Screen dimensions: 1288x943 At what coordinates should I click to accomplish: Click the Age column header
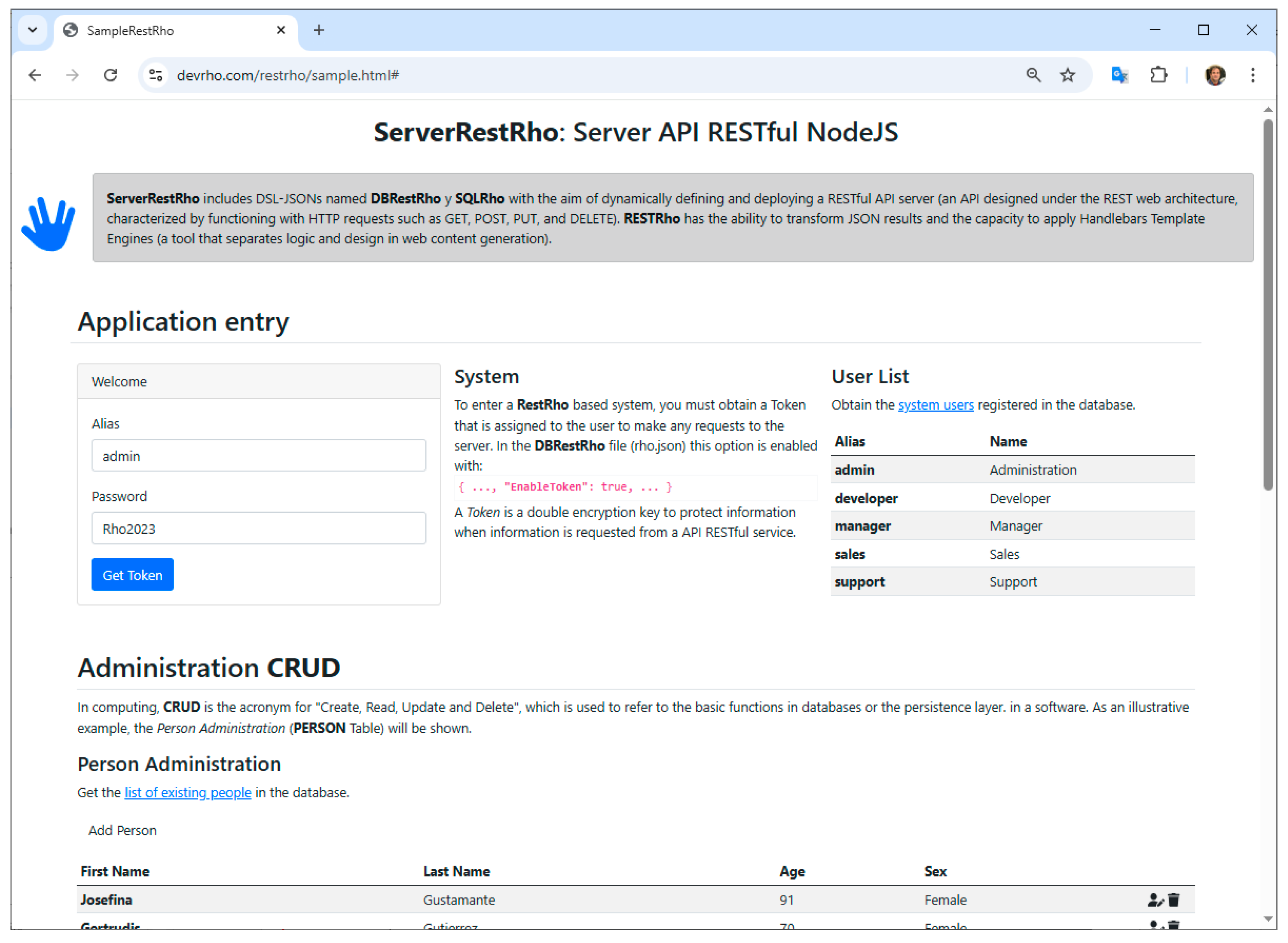coord(792,871)
